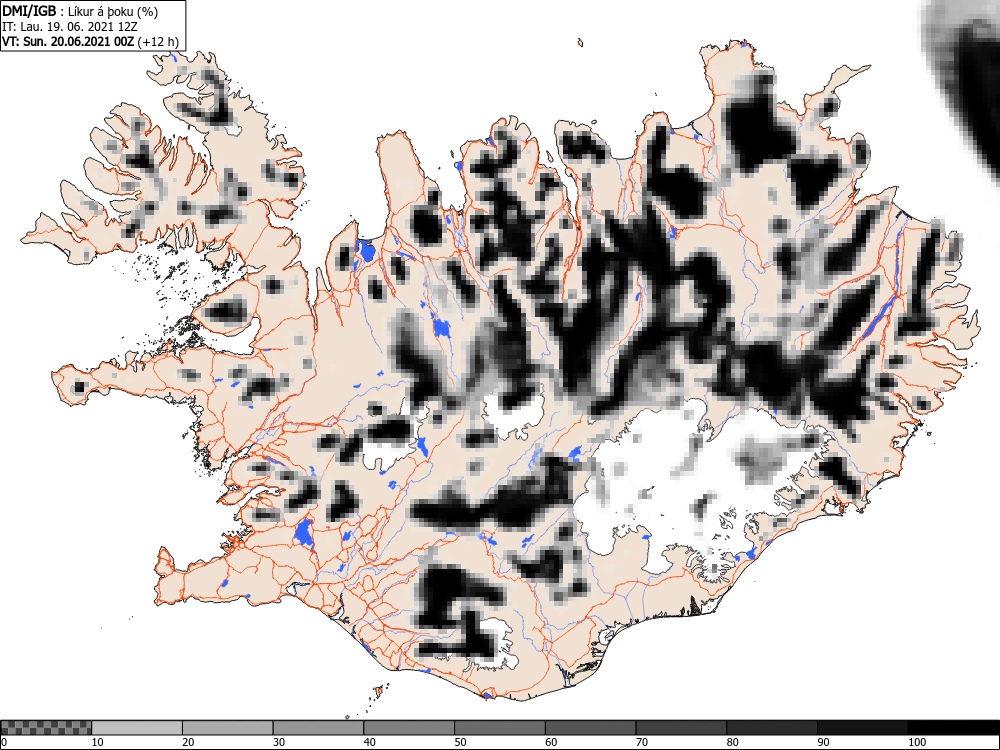Select the 10-20 percent legend swatch
1000x750 pixels.
(x=137, y=727)
